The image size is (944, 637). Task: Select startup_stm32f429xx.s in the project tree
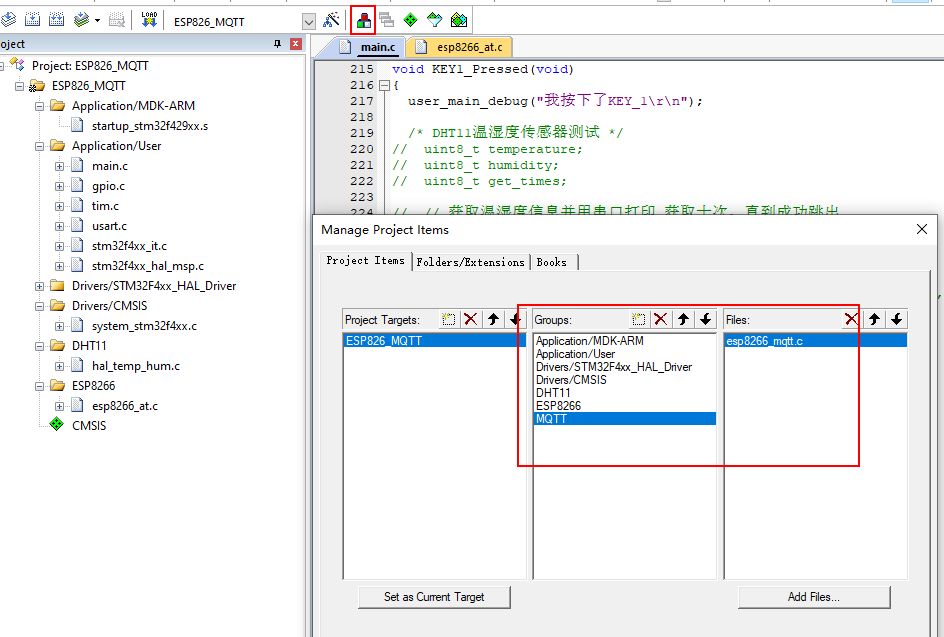[150, 126]
